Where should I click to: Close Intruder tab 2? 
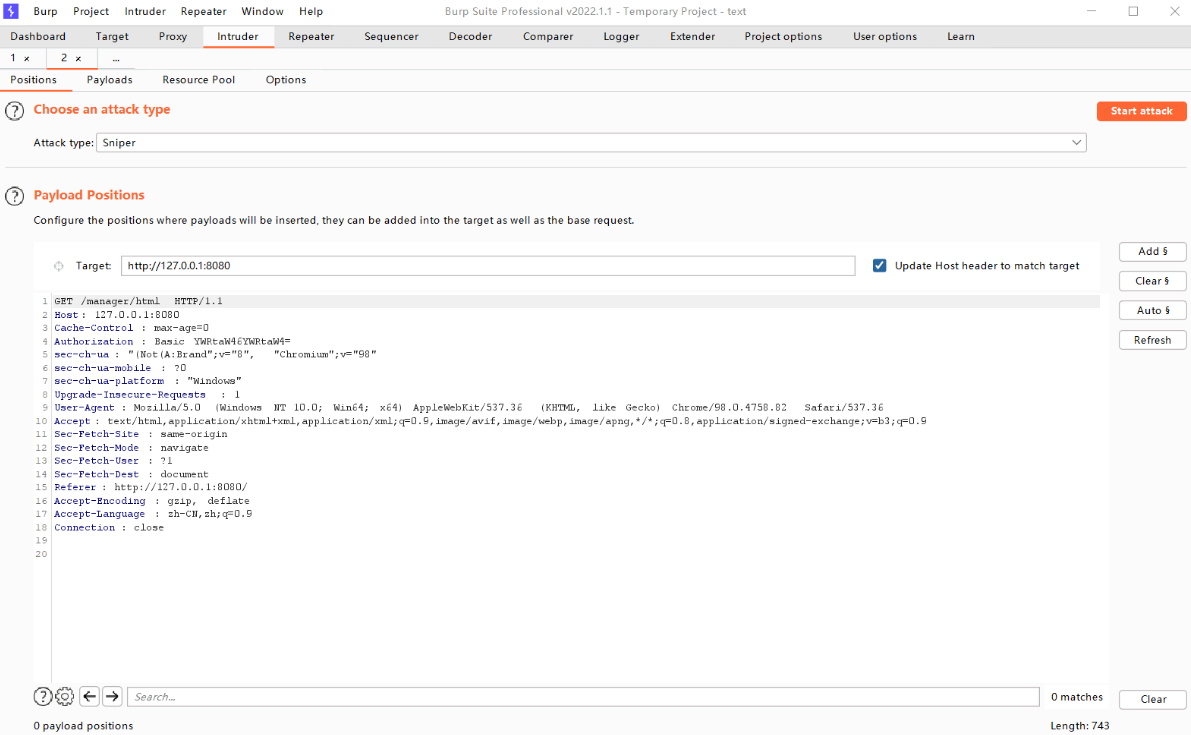[x=78, y=58]
